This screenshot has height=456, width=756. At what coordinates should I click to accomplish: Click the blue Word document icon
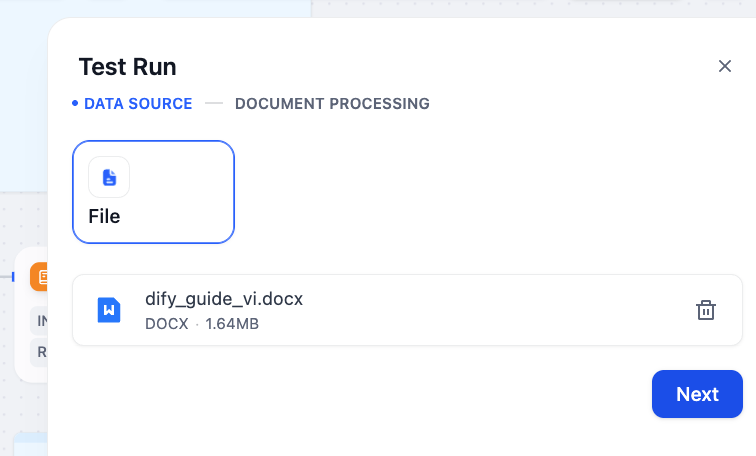[109, 310]
